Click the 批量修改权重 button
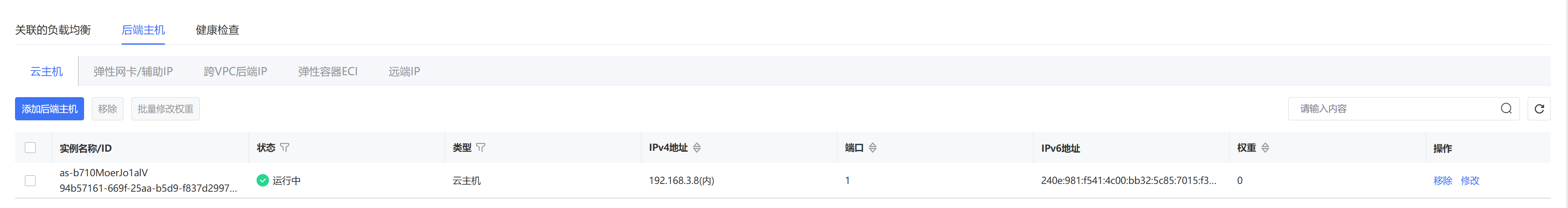The height and width of the screenshot is (208, 1568). pos(165,109)
